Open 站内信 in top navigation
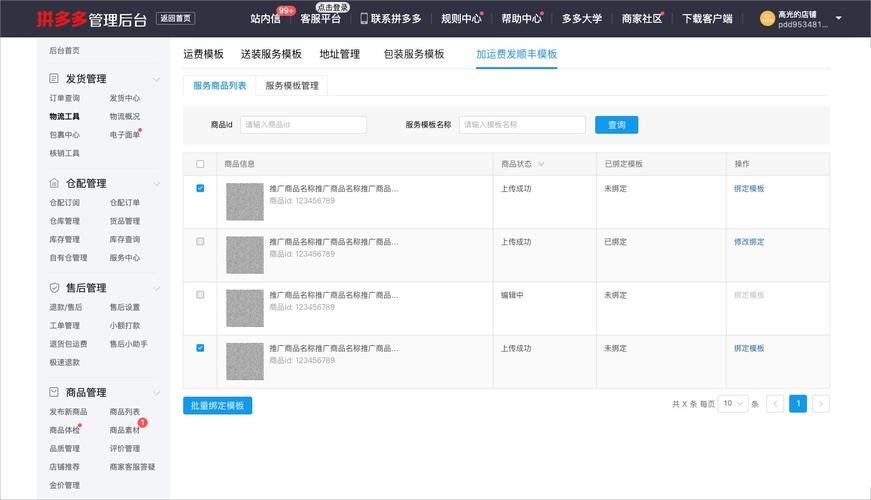 [265, 19]
